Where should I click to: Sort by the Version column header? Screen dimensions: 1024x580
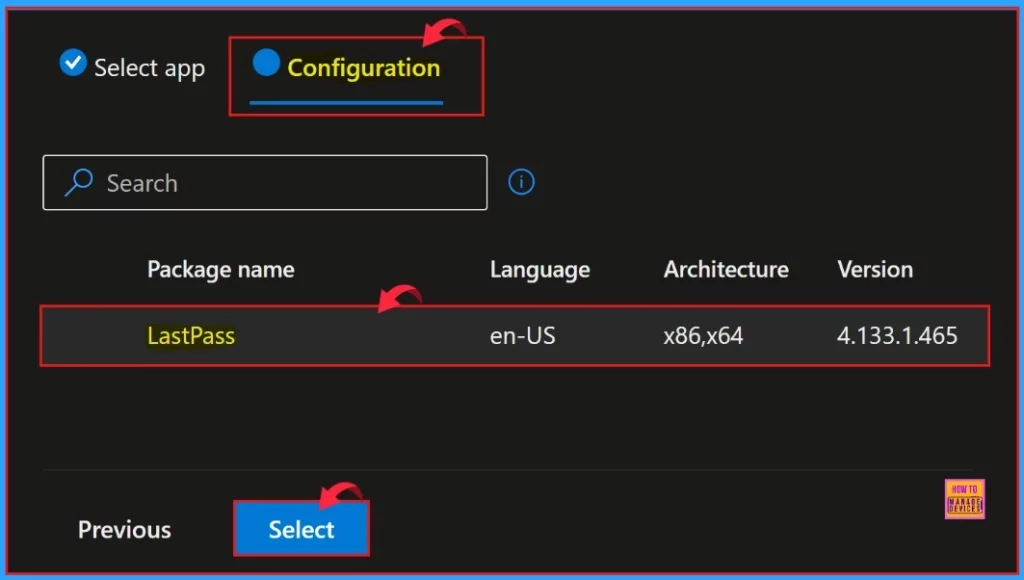[875, 269]
